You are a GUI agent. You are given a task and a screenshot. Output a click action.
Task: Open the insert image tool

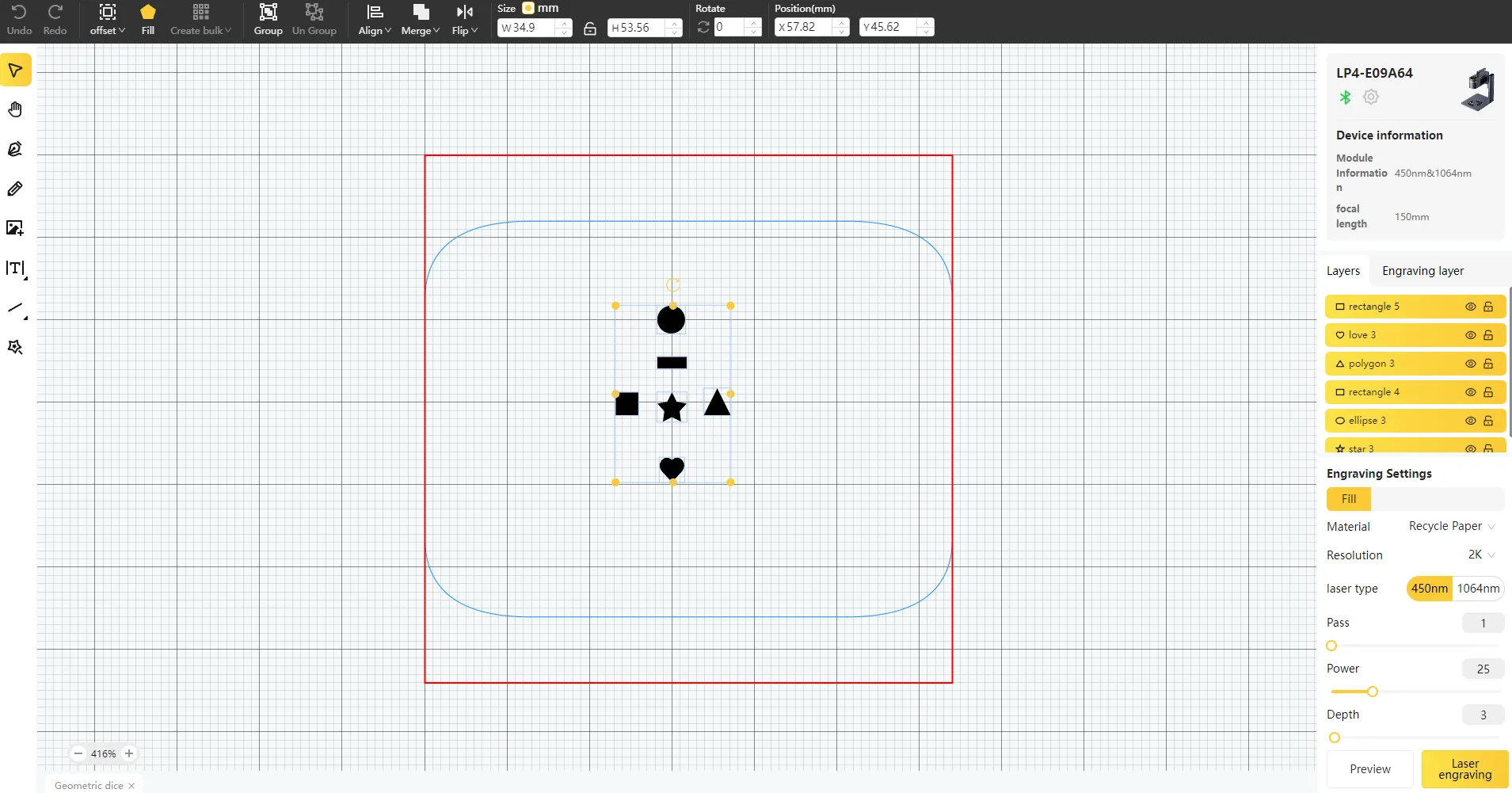click(x=15, y=228)
